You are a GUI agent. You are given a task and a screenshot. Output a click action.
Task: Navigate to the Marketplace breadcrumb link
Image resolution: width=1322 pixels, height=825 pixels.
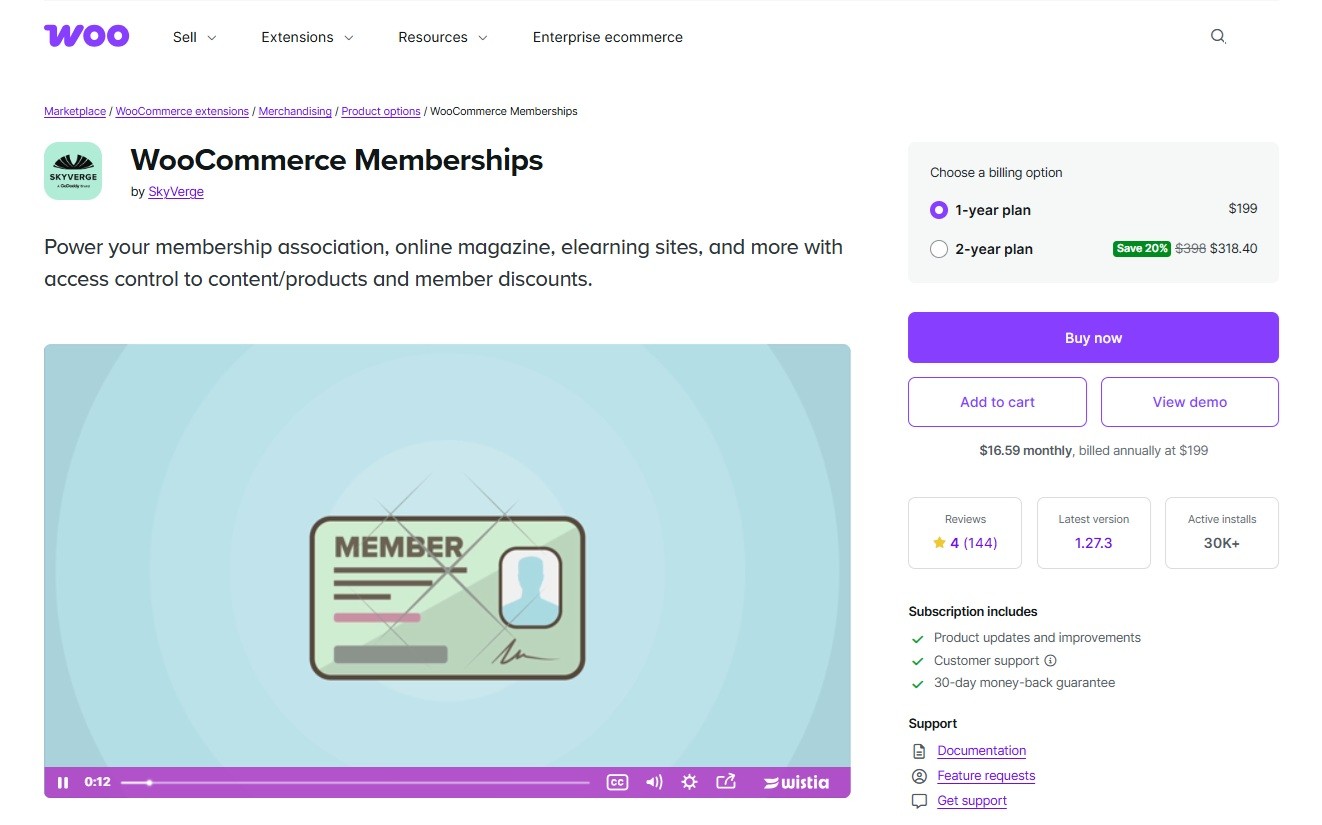[x=74, y=111]
